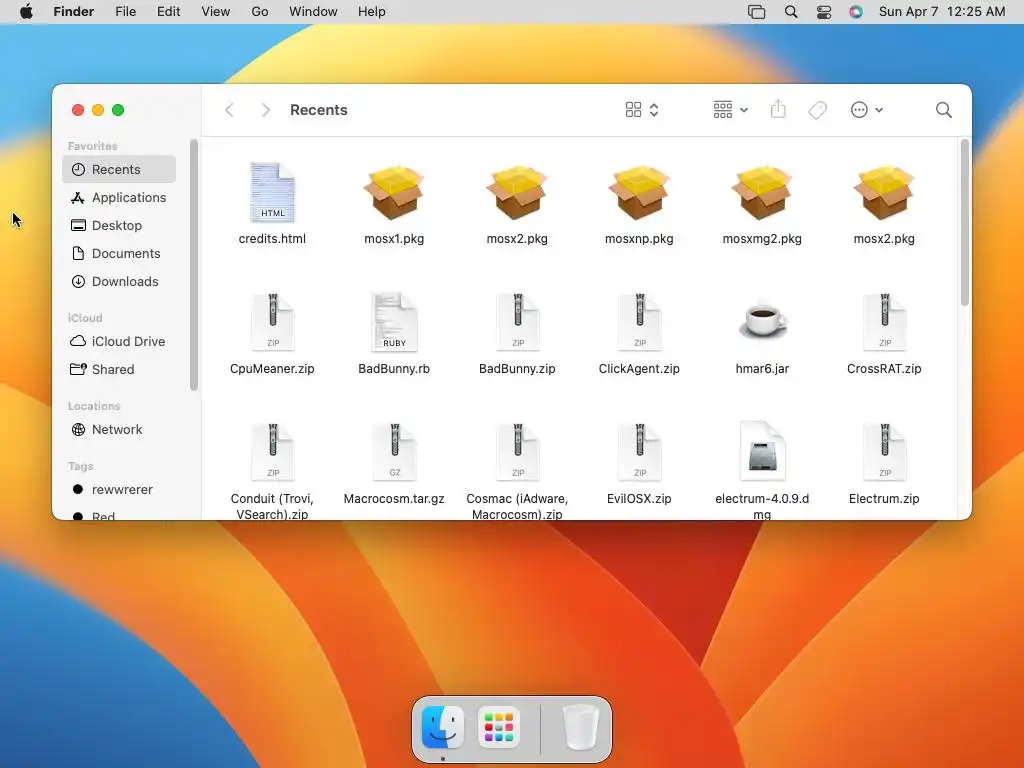Click the yellow minimize window button

[x=98, y=110]
